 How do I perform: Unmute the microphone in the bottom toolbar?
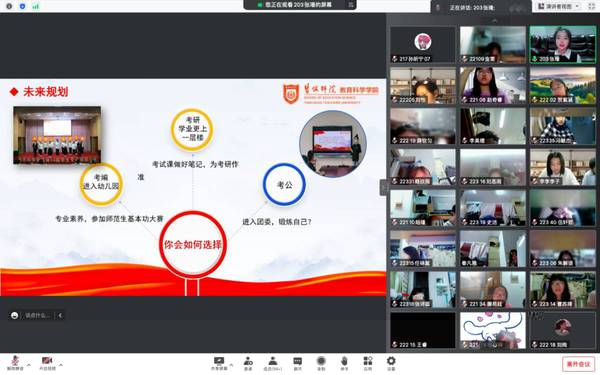pyautogui.click(x=15, y=362)
